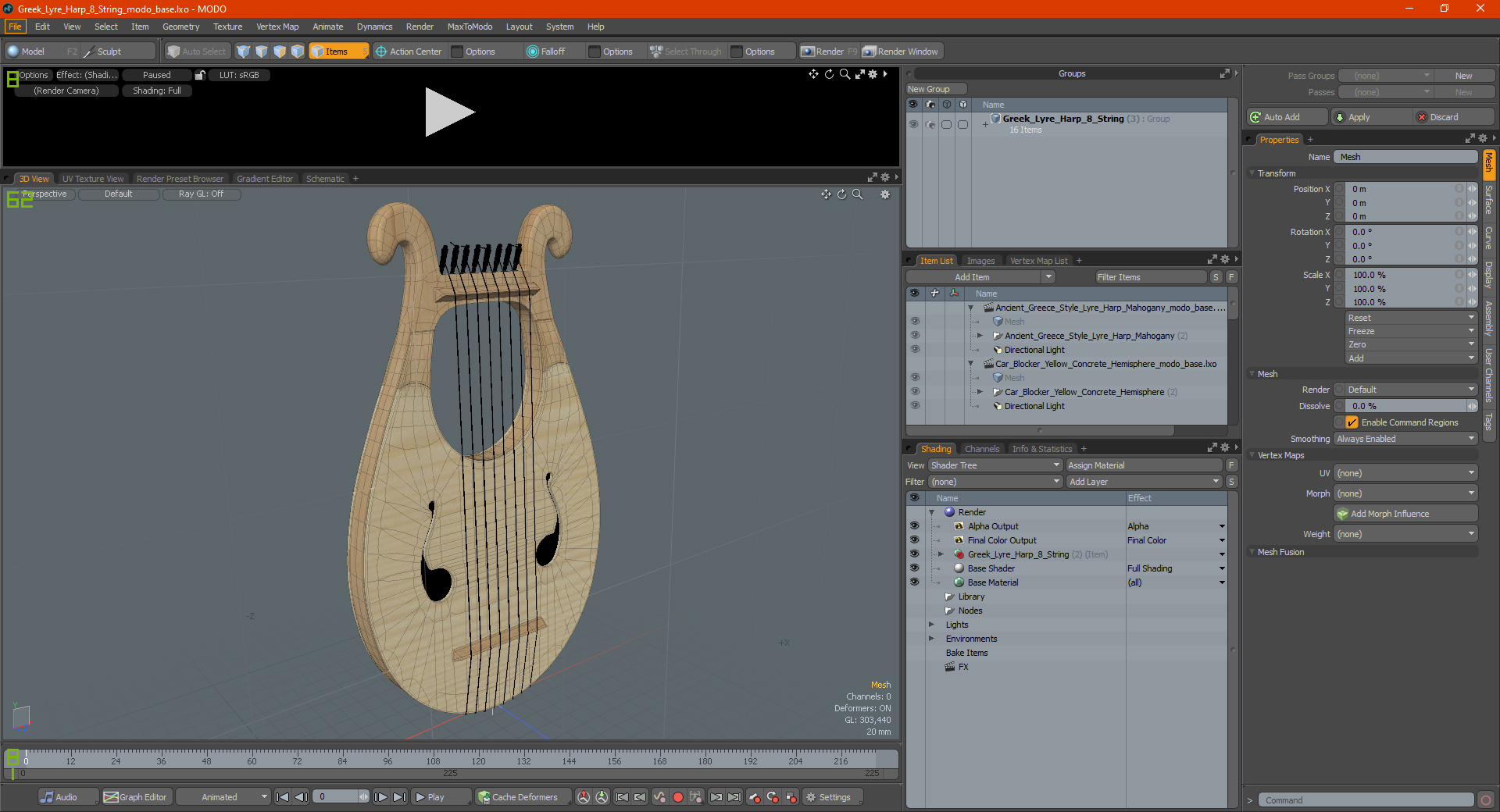The width and height of the screenshot is (1500, 812).
Task: Click the Sculpt mode button
Action: (x=118, y=52)
